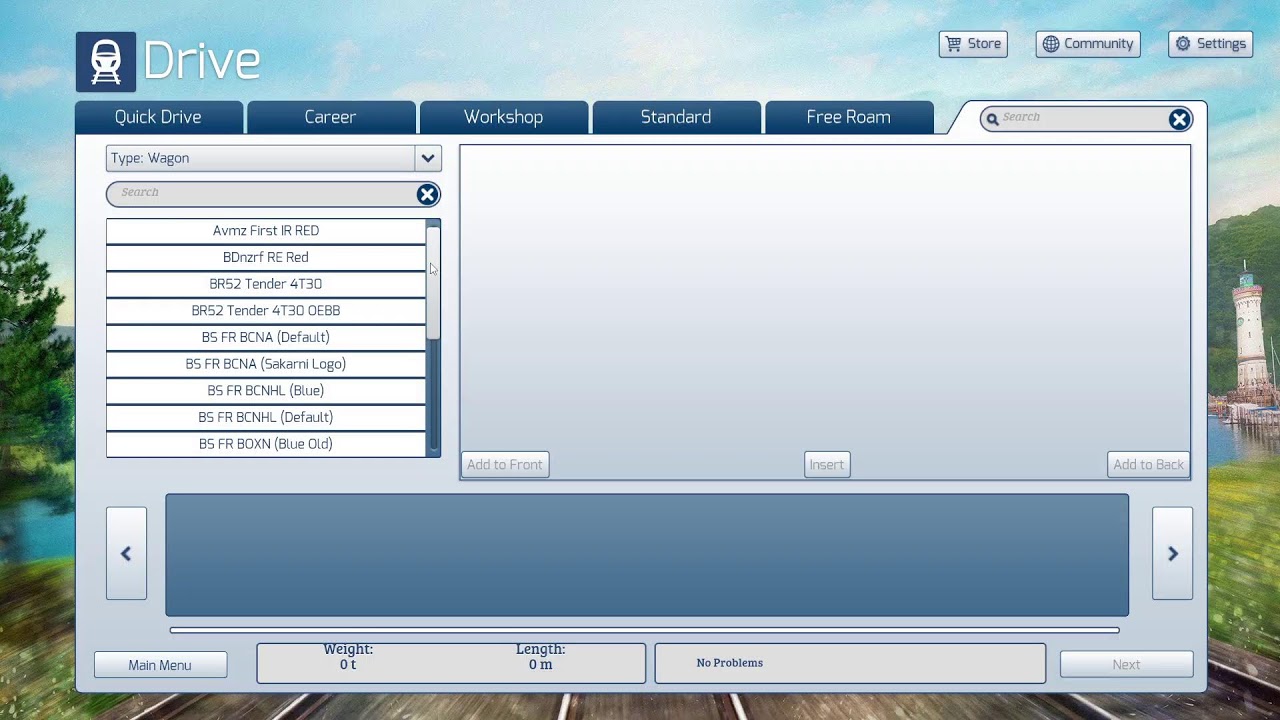Screen dimensions: 1280x720
Task: Click the Next button
Action: (1126, 665)
